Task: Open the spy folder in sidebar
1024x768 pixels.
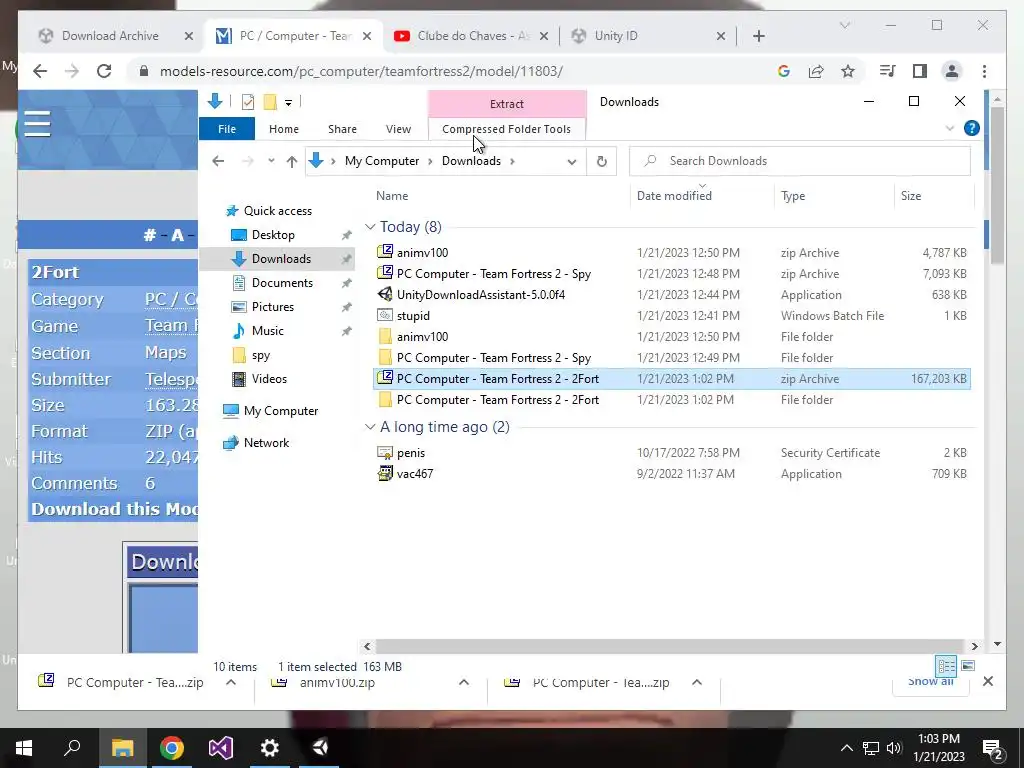Action: click(261, 355)
